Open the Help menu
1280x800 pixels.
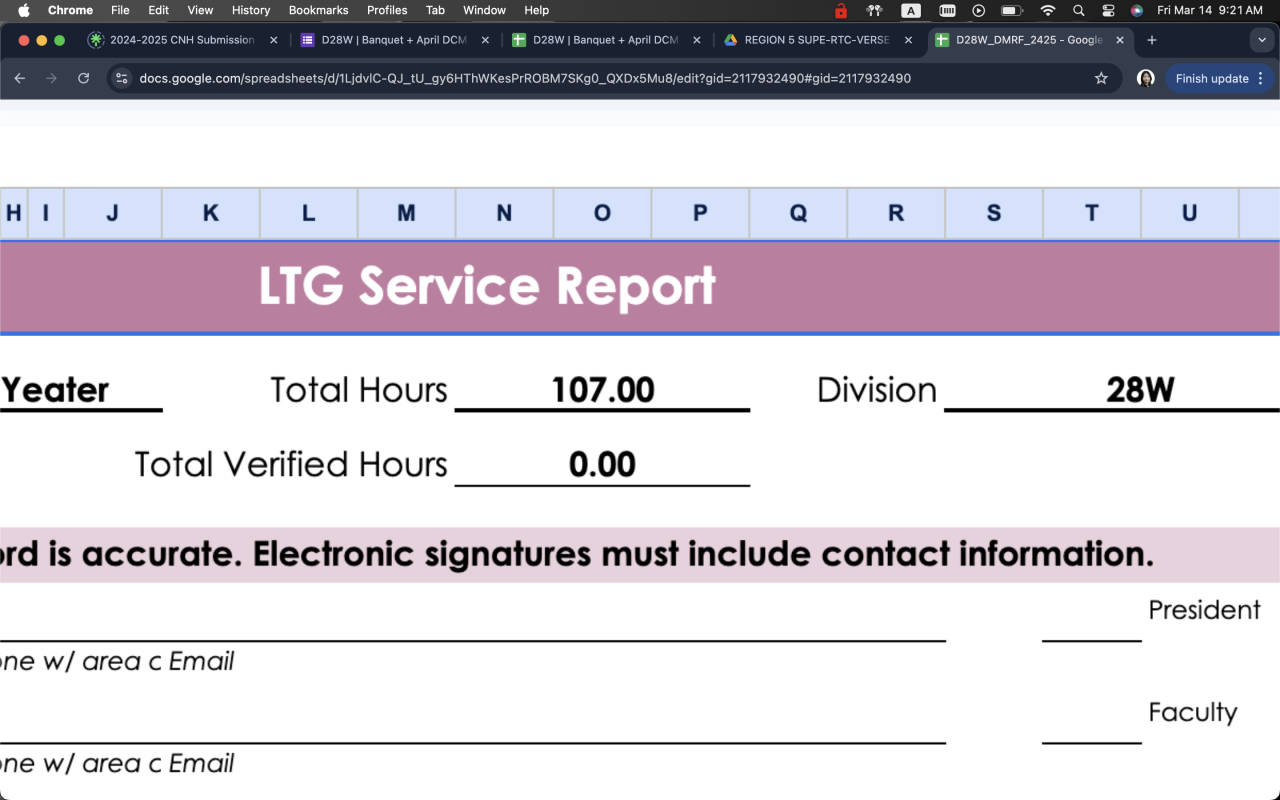[537, 10]
